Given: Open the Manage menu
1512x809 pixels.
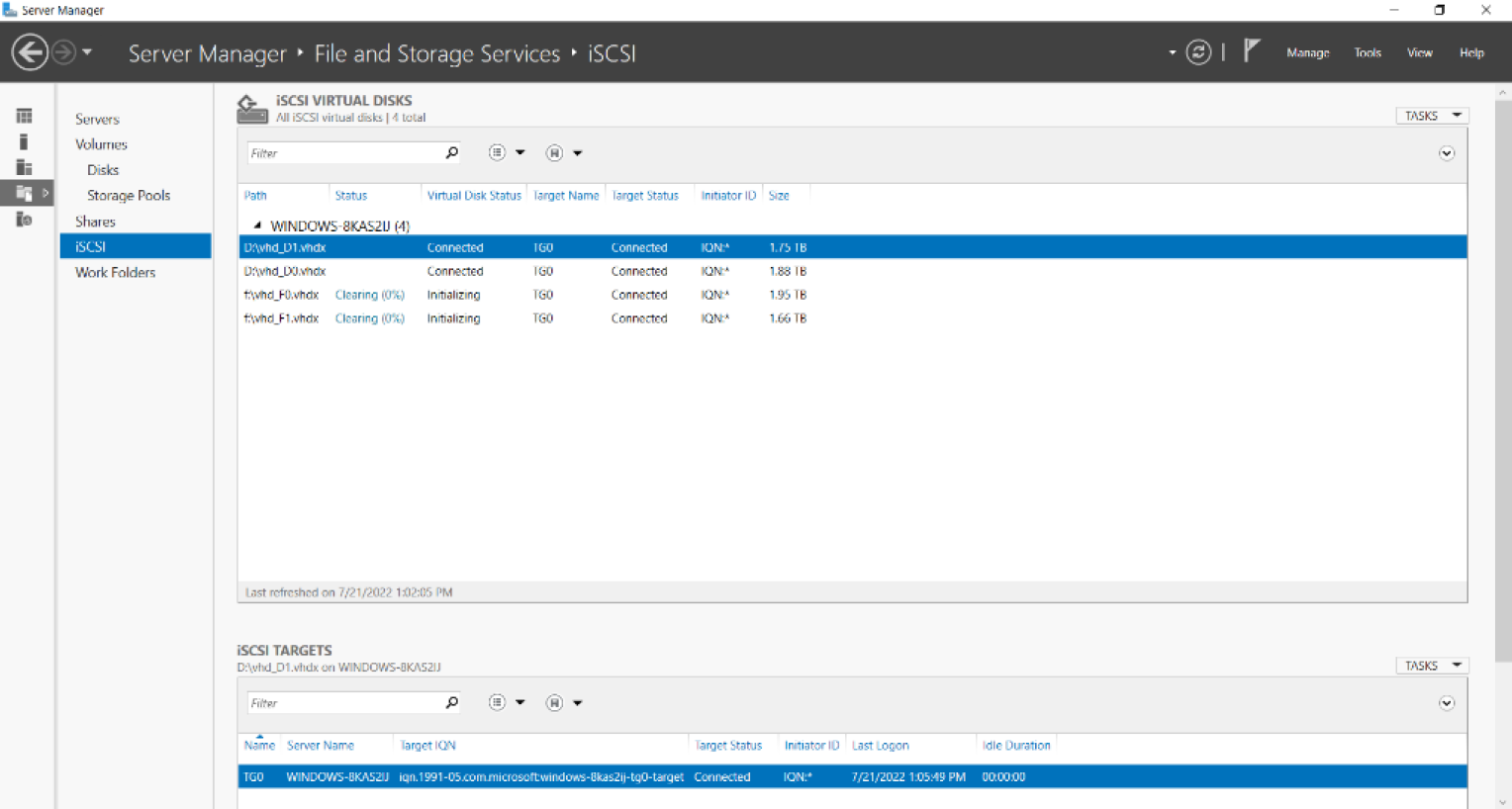Looking at the screenshot, I should coord(1307,53).
